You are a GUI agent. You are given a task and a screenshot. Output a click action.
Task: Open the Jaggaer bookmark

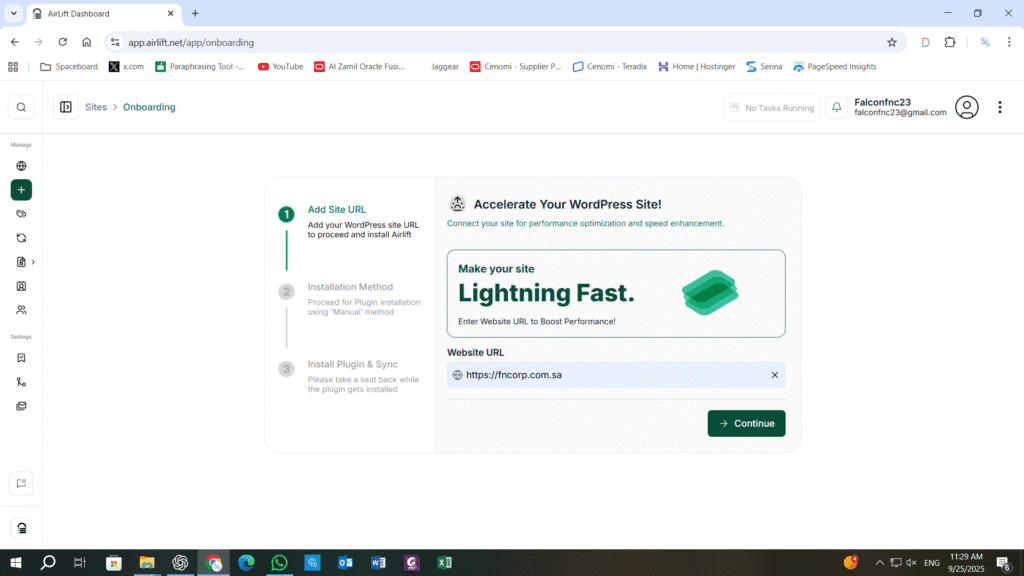444,67
